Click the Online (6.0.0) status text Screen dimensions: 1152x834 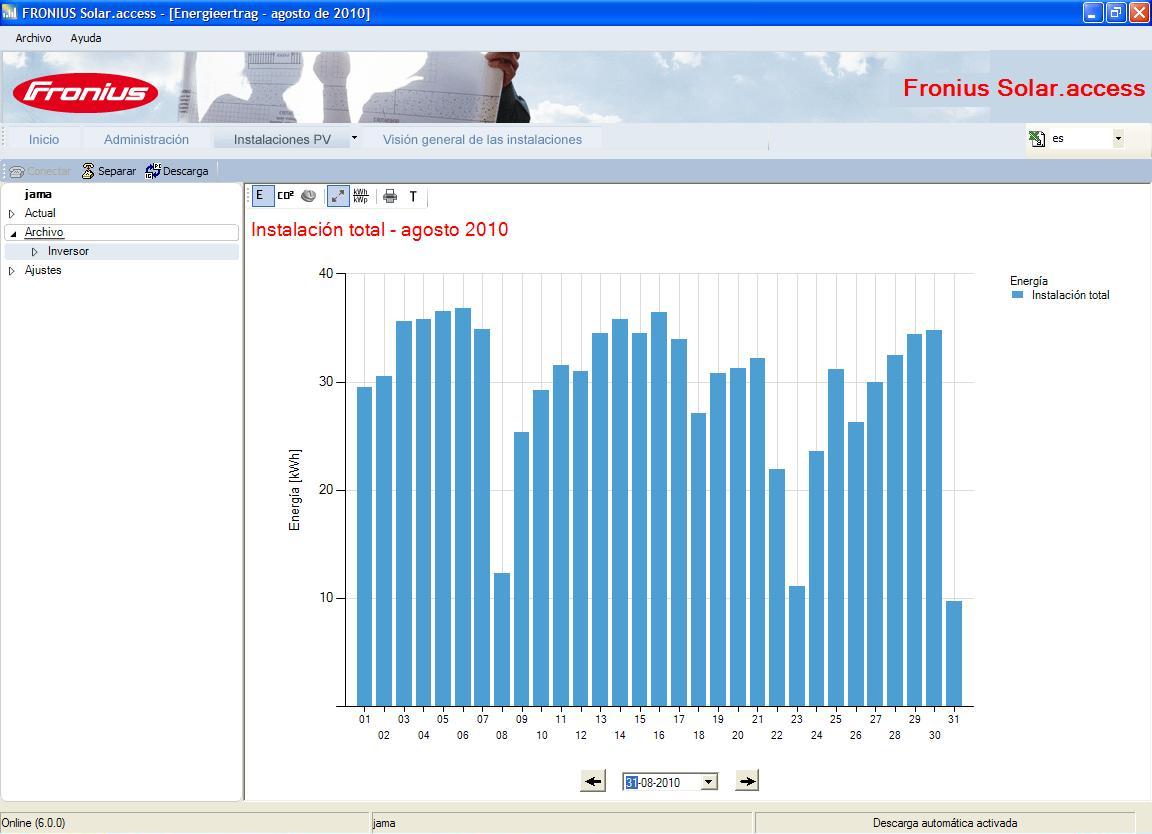[34, 823]
